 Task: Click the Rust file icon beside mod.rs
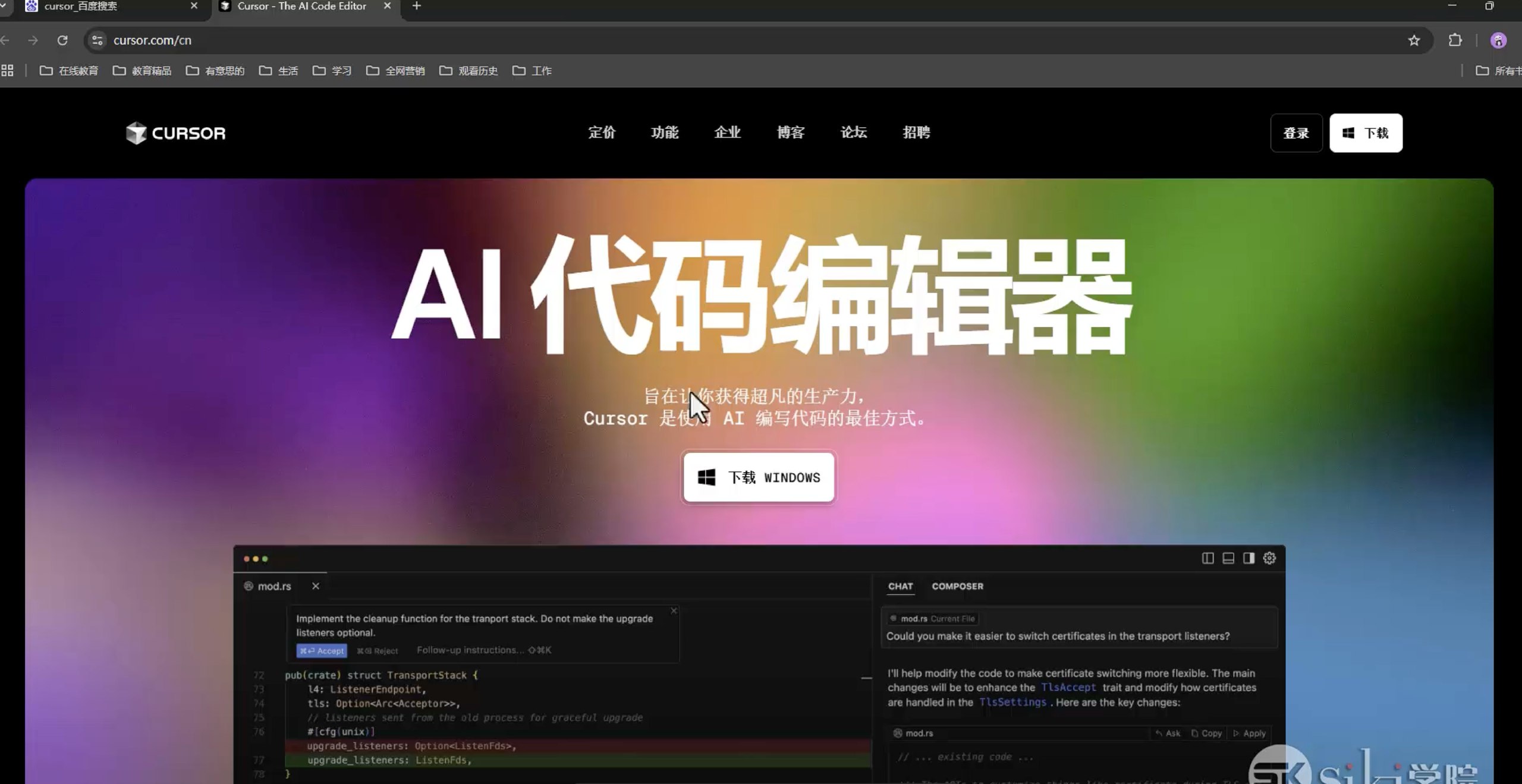(249, 586)
